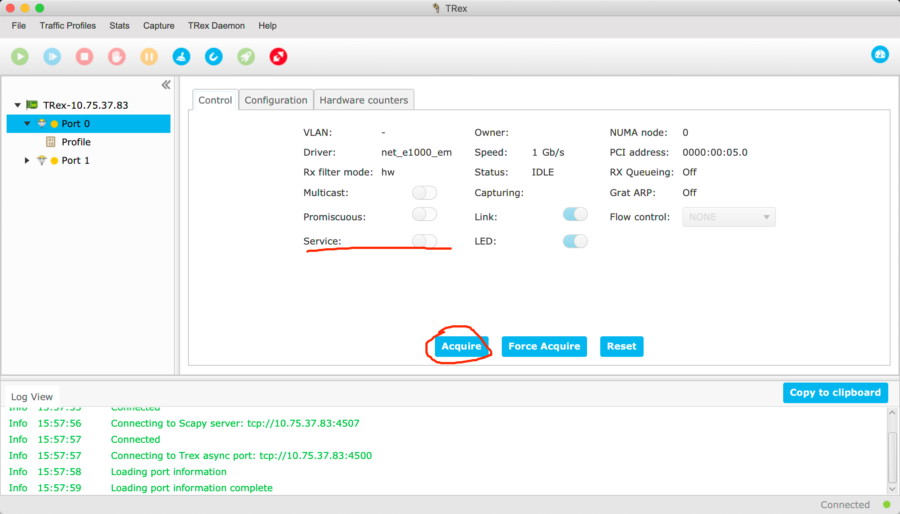
Task: Click the green Connected status indicator
Action: [887, 505]
